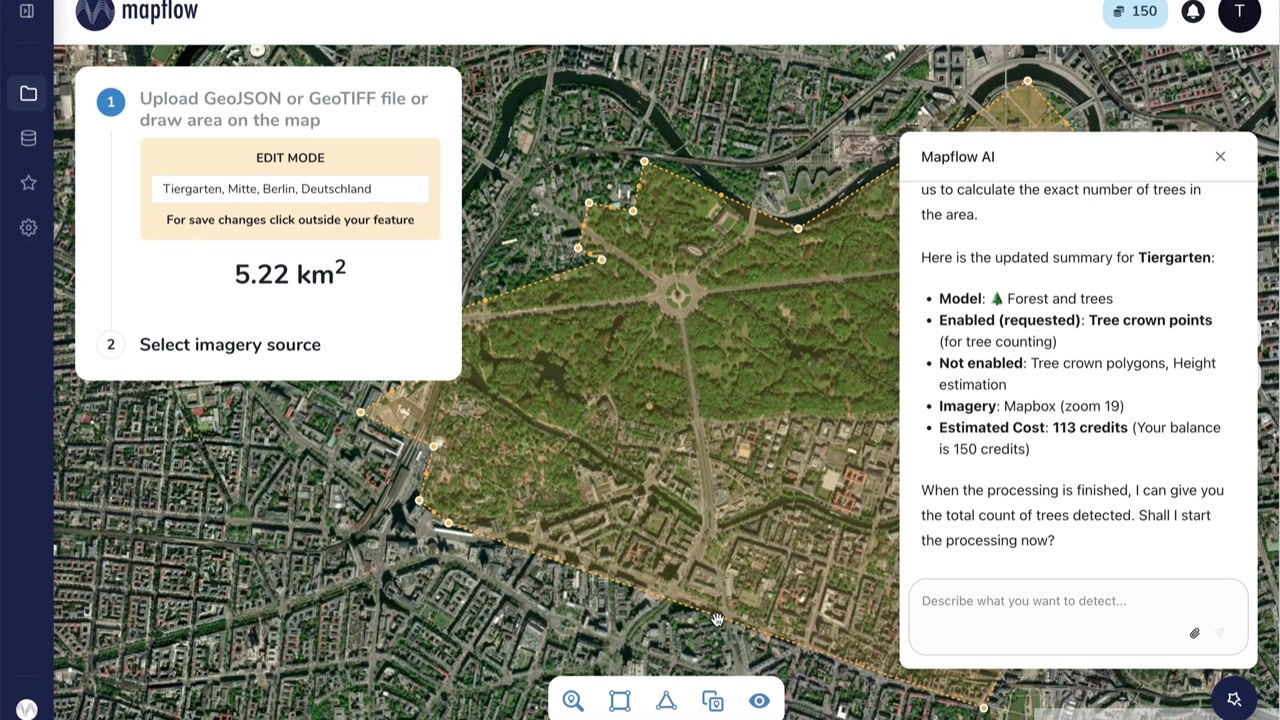Select the draw polygon triangle tool
The image size is (1280, 720).
point(666,701)
